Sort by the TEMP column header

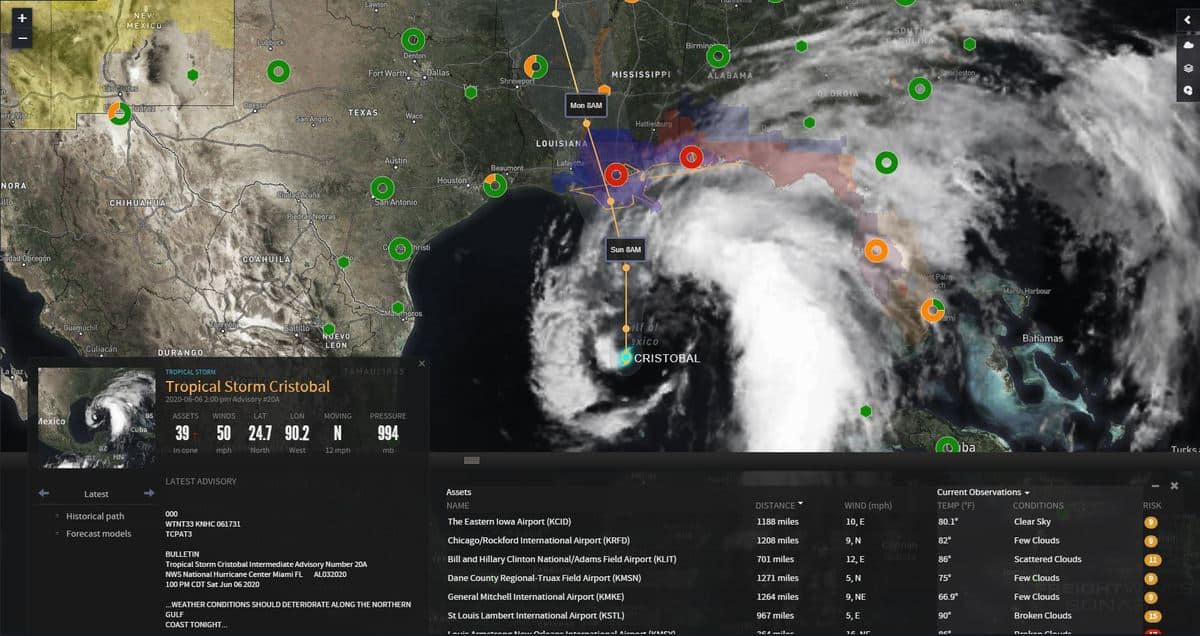click(x=954, y=505)
